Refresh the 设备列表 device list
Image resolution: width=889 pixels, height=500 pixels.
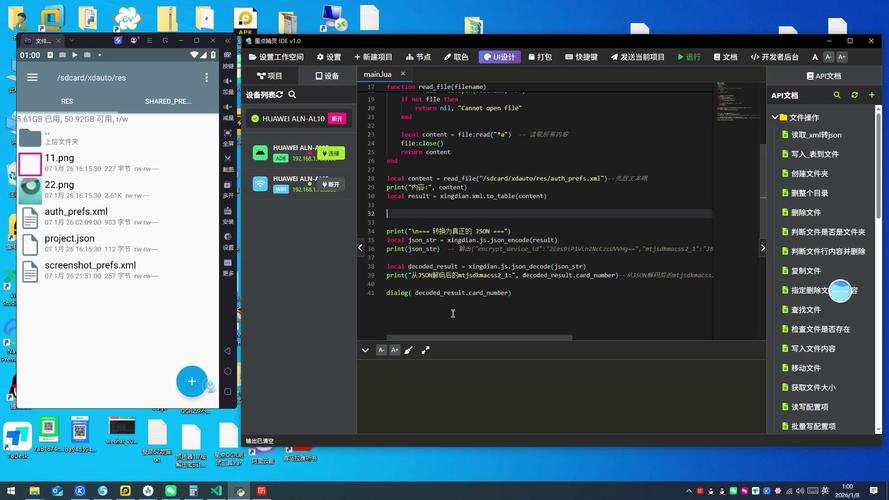point(280,95)
